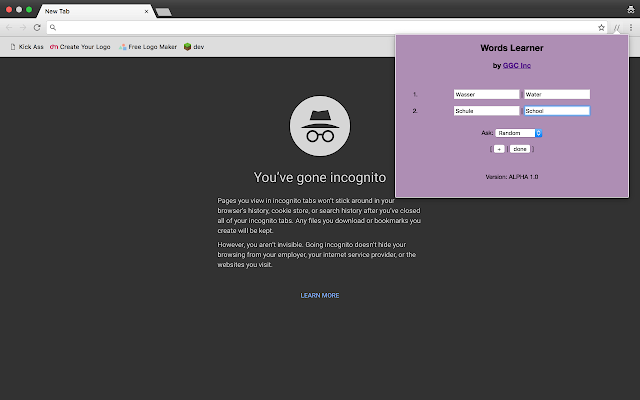Edit the Schule word field
The image size is (640, 400).
[x=486, y=111]
